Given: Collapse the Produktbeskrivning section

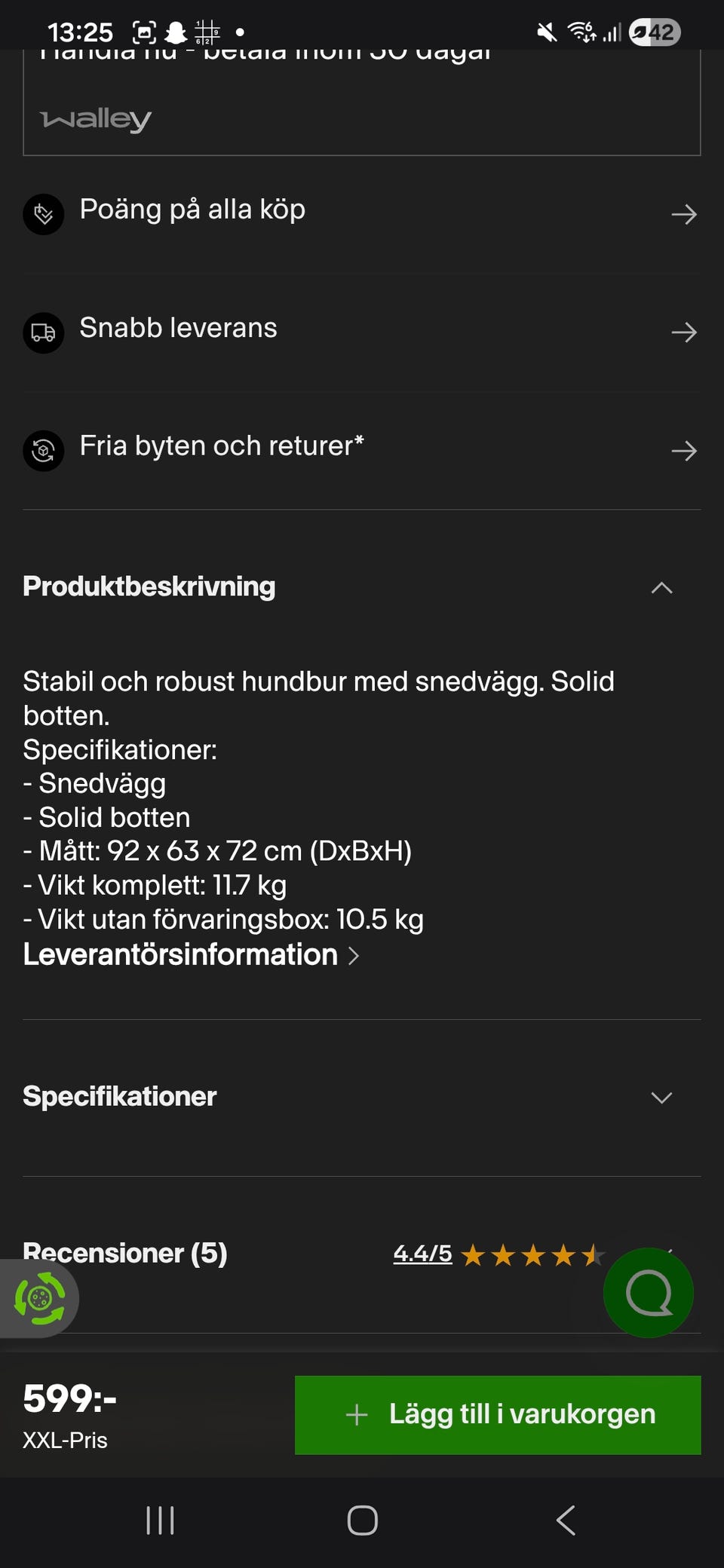Looking at the screenshot, I should 661,588.
